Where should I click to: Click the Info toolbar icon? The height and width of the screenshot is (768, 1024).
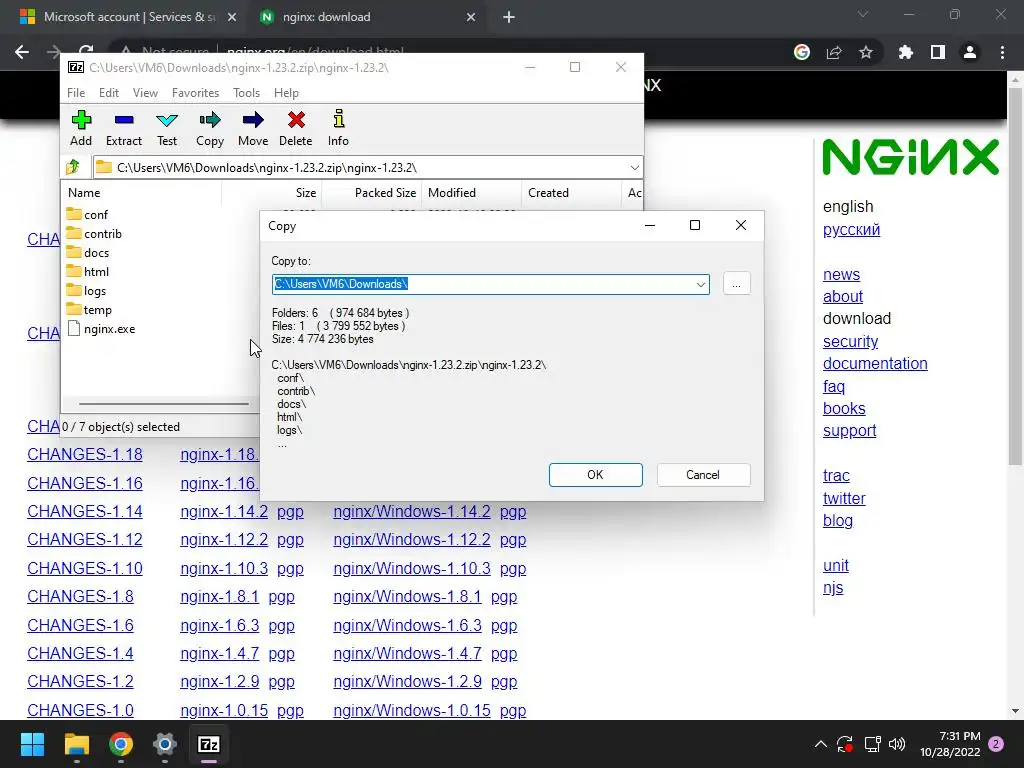coord(338,128)
